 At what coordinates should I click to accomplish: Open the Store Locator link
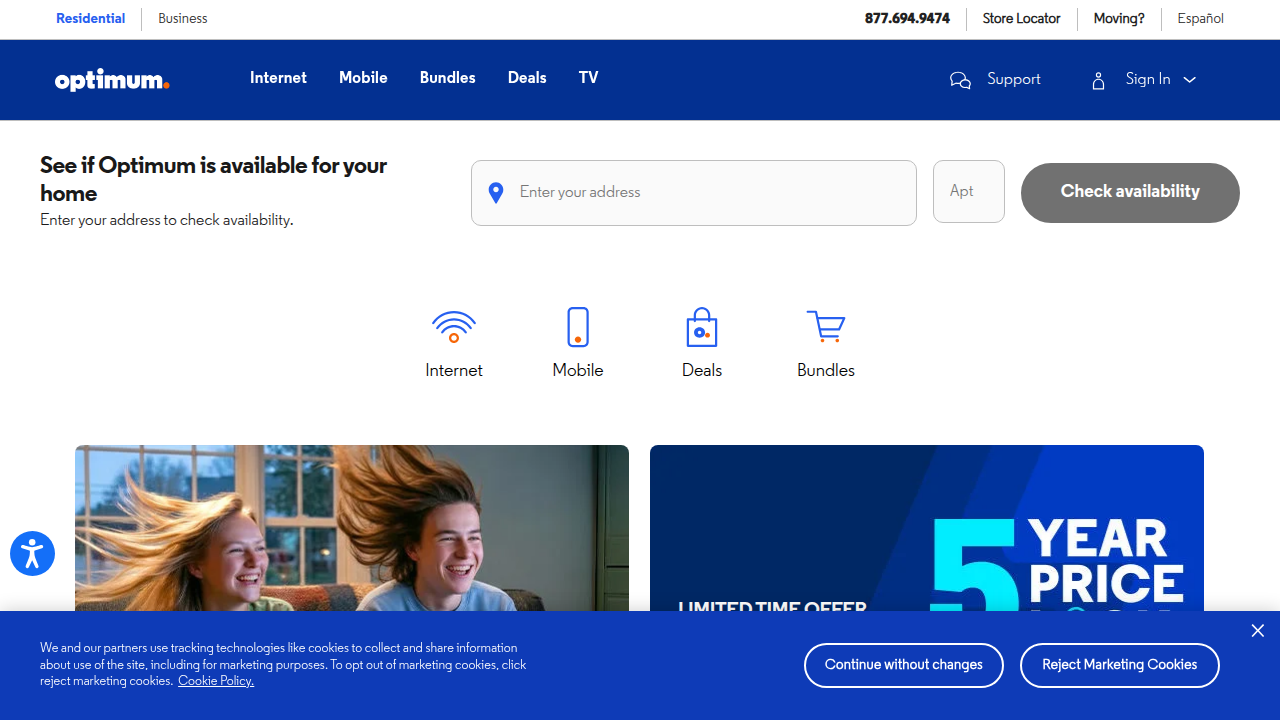(x=1021, y=19)
